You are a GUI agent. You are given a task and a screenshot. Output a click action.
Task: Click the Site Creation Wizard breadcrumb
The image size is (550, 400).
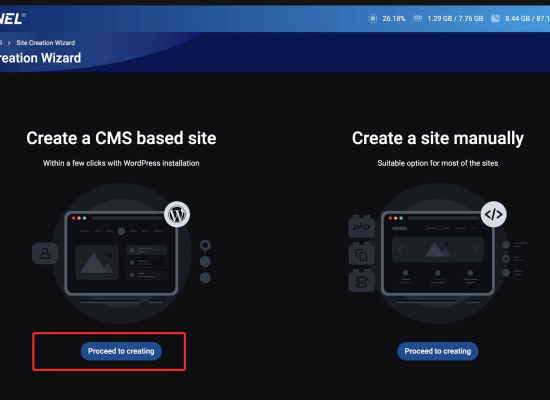point(46,43)
